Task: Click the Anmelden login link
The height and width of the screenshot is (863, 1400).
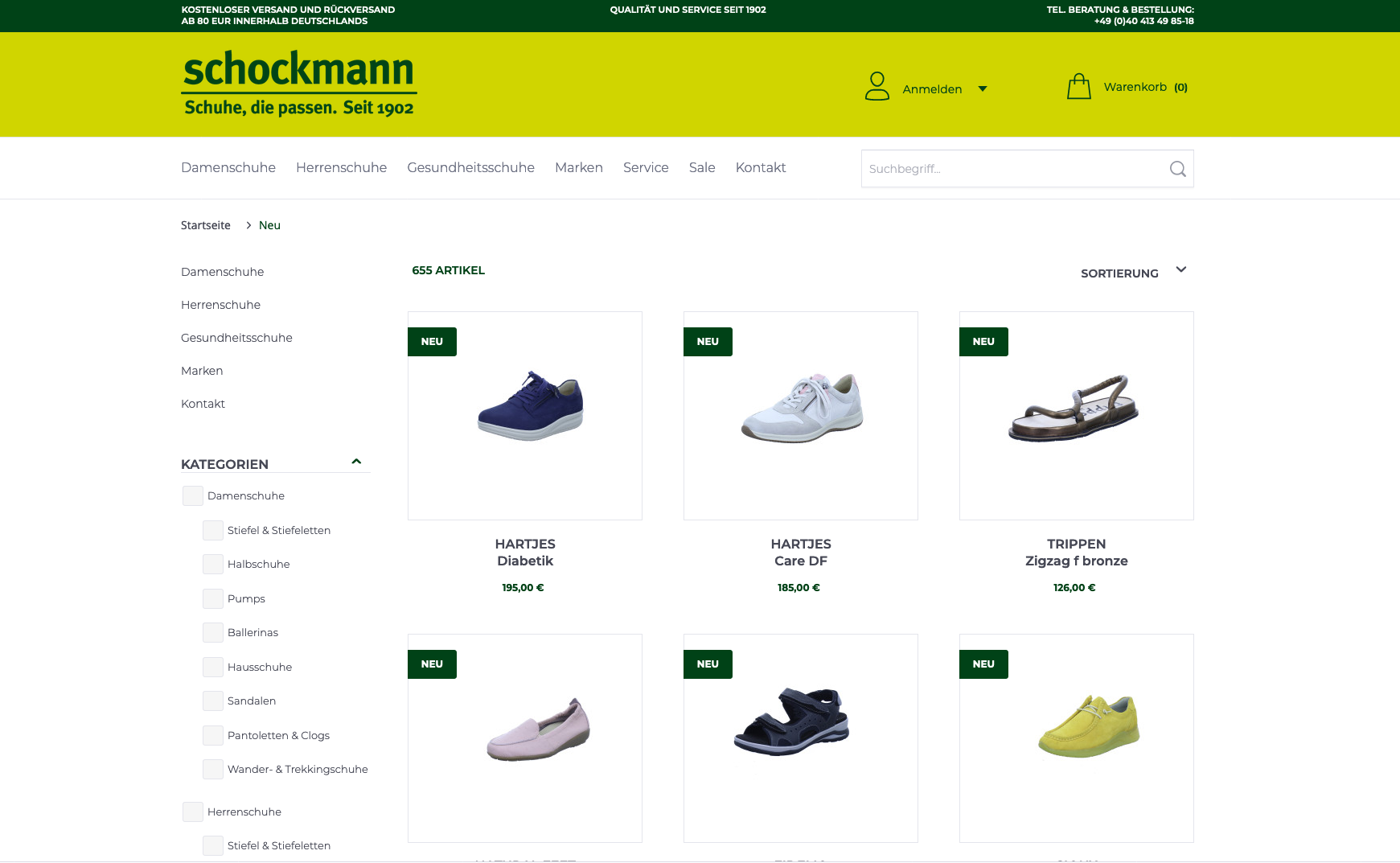Action: click(932, 89)
